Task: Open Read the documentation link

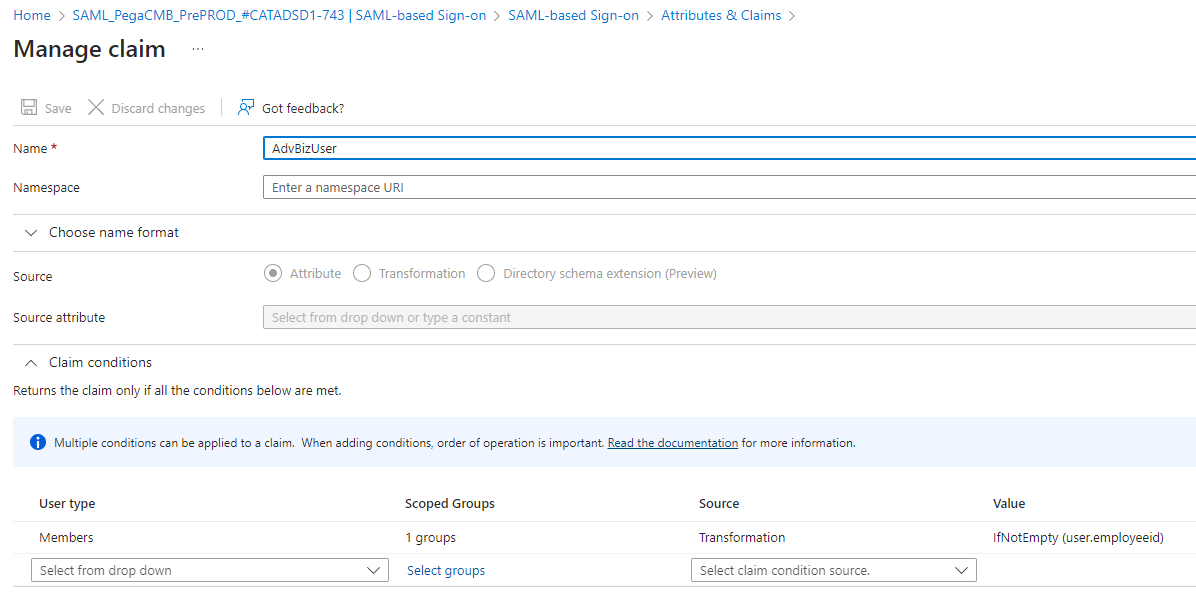Action: point(672,442)
